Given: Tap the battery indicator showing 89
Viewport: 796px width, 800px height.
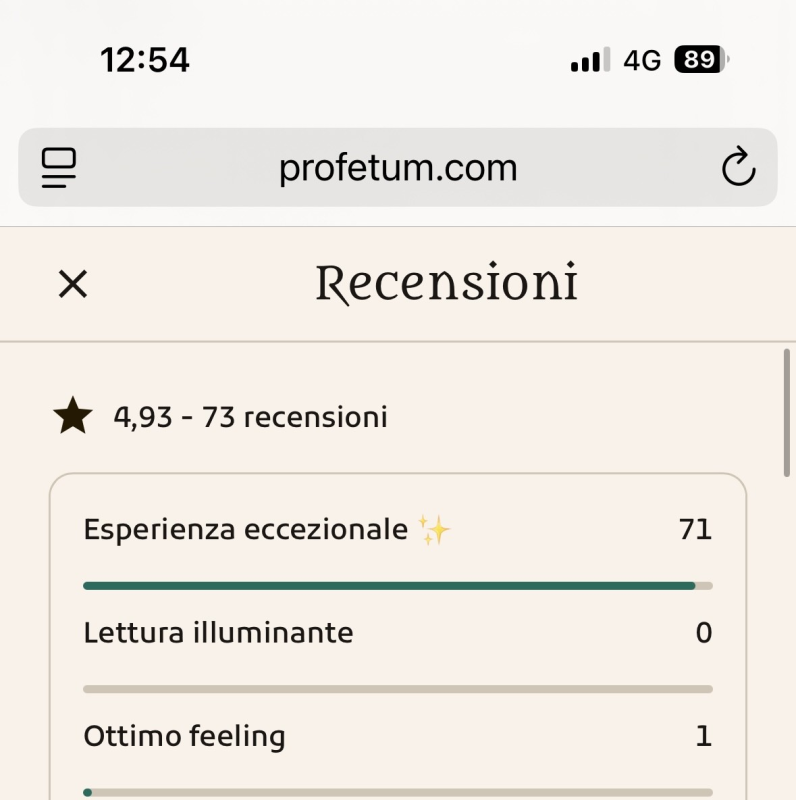Looking at the screenshot, I should 701,60.
